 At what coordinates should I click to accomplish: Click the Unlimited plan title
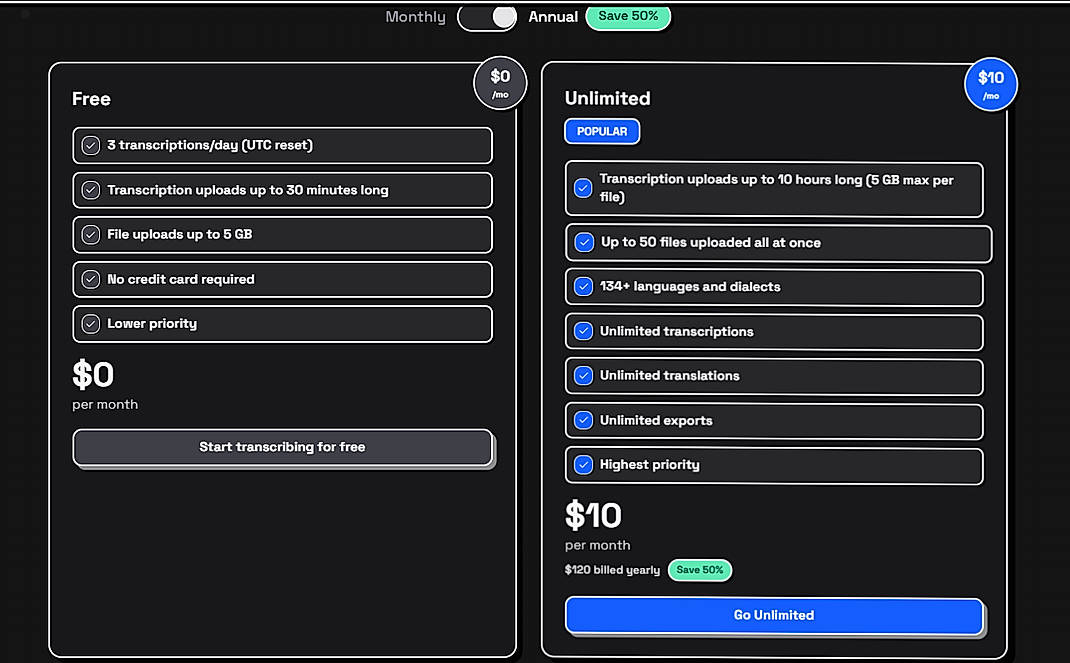[607, 98]
